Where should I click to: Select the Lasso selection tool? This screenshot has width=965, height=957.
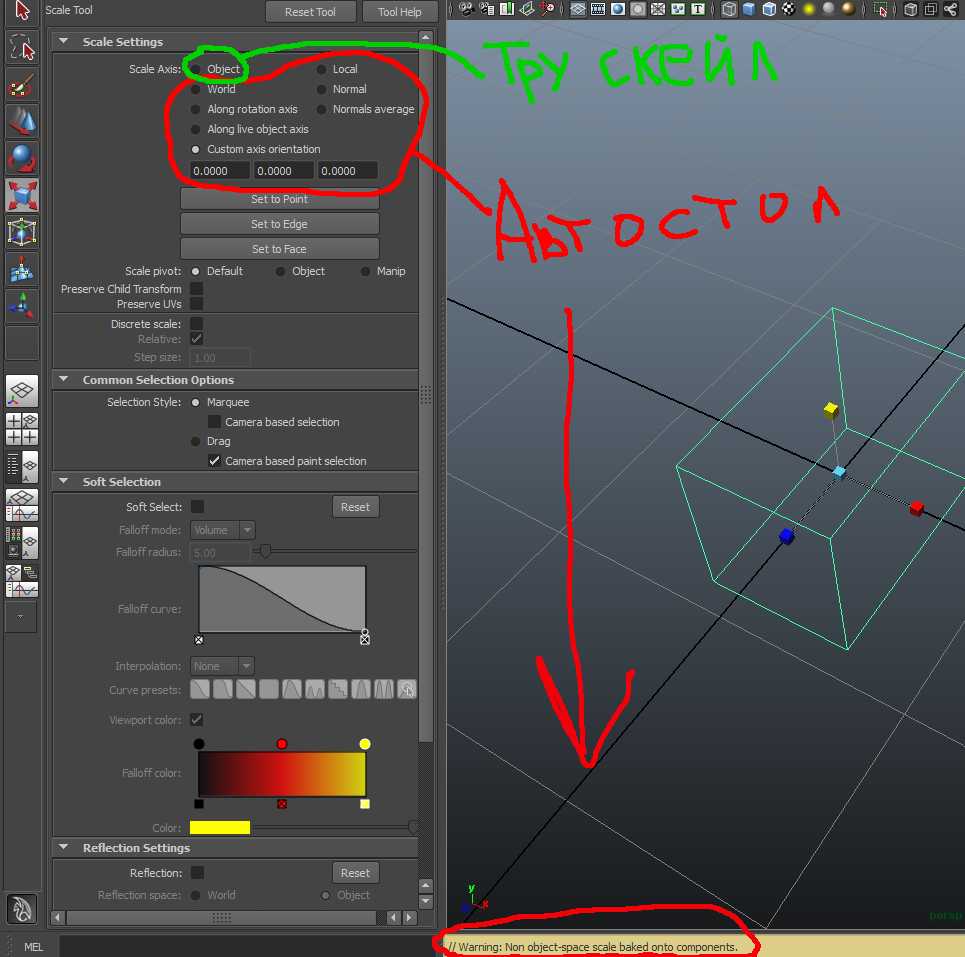click(21, 47)
